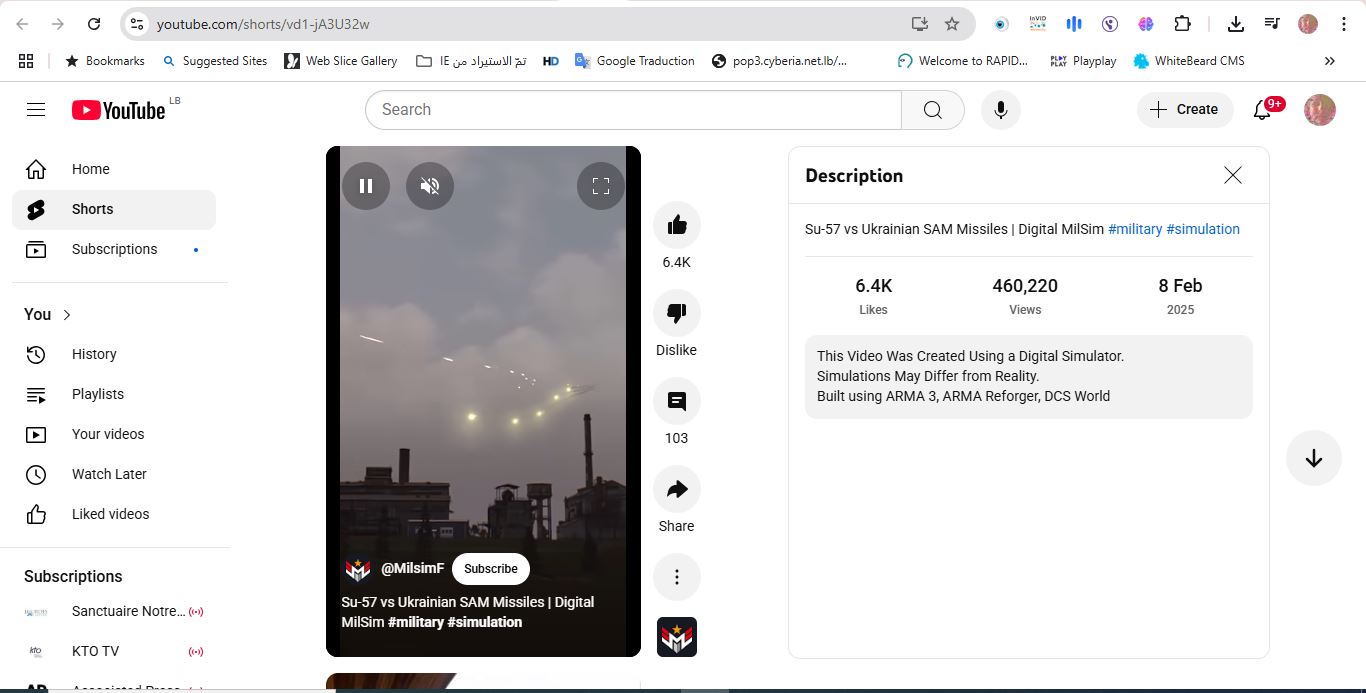The width and height of the screenshot is (1366, 693).
Task: Bookmark this page with star icon
Action: (952, 24)
